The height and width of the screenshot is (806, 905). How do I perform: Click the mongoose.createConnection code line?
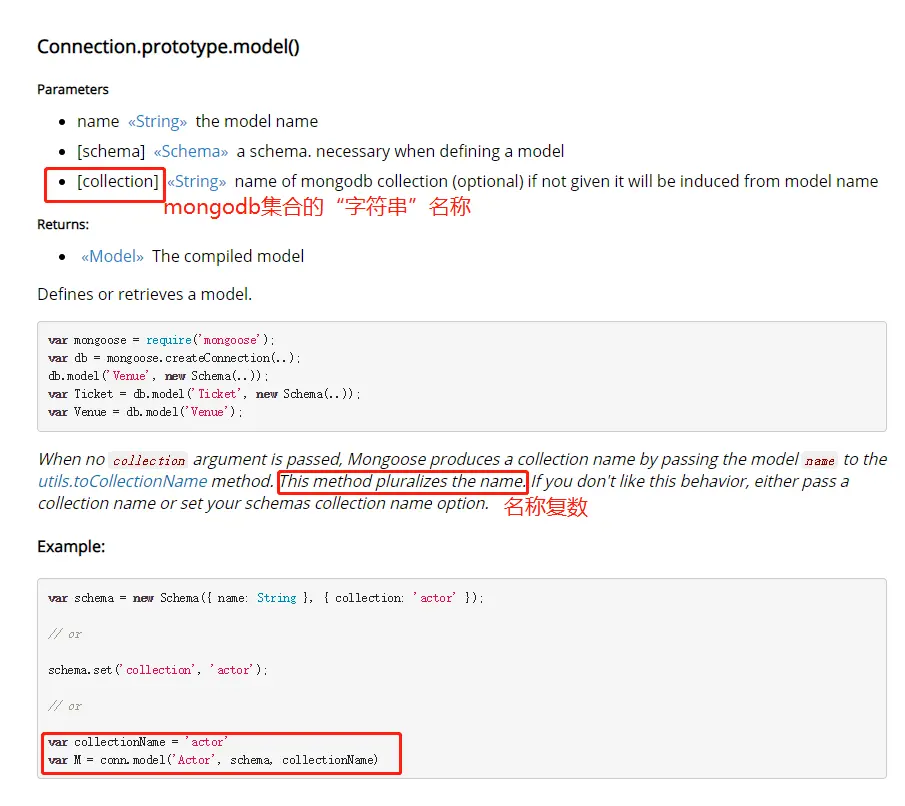click(174, 358)
